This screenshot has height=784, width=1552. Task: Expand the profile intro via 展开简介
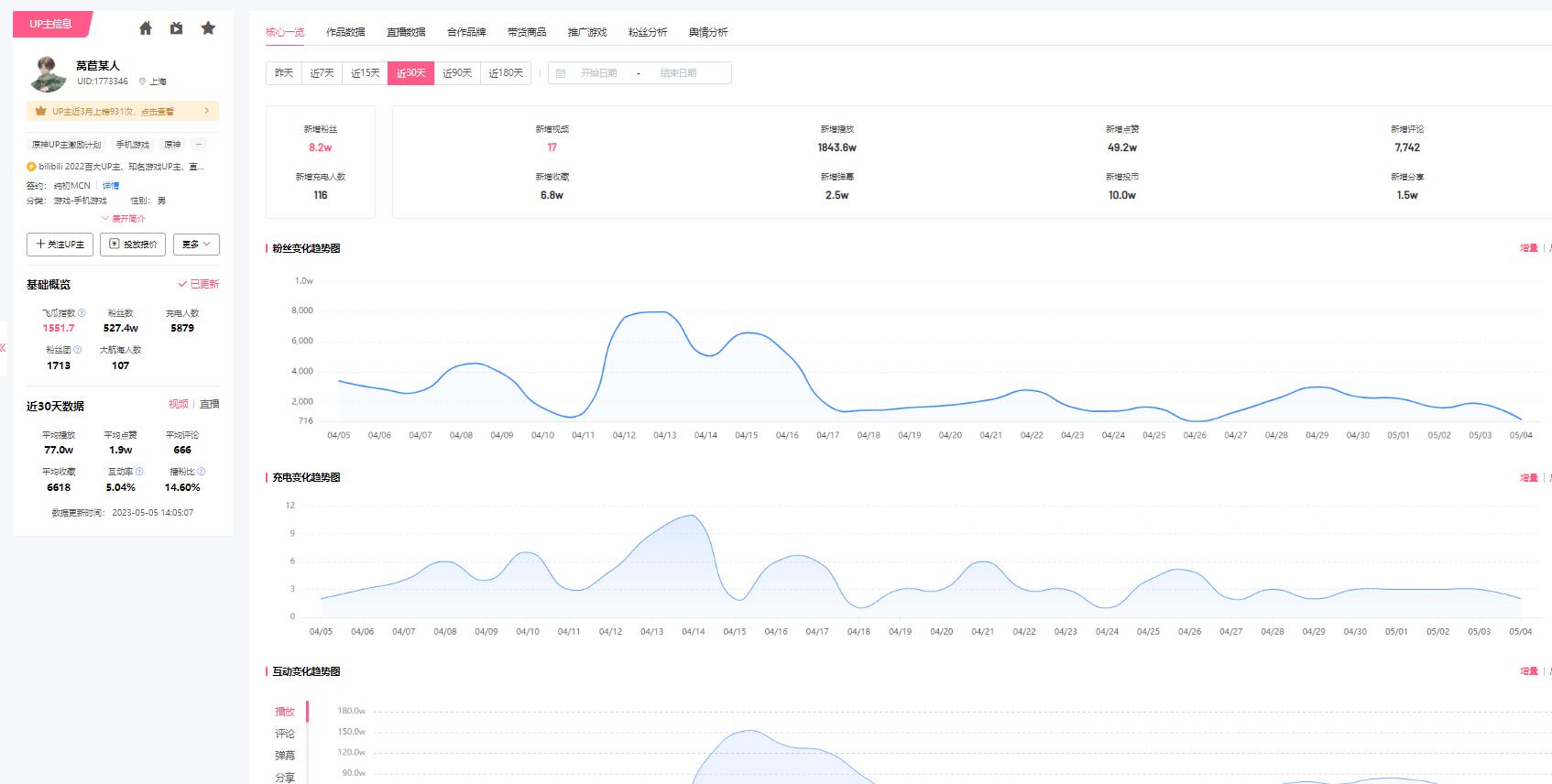click(x=123, y=219)
